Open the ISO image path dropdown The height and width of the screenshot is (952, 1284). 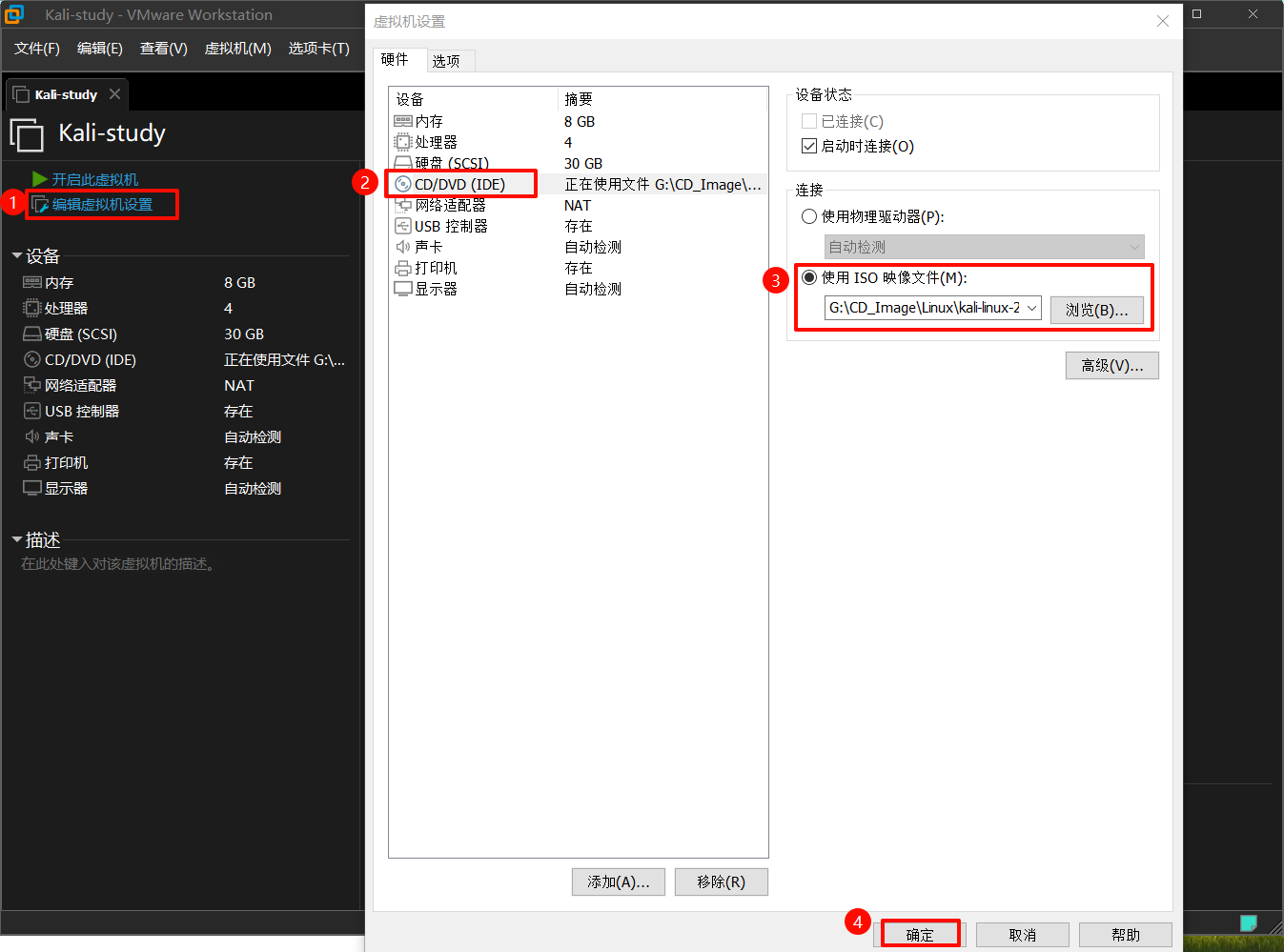(x=1030, y=309)
